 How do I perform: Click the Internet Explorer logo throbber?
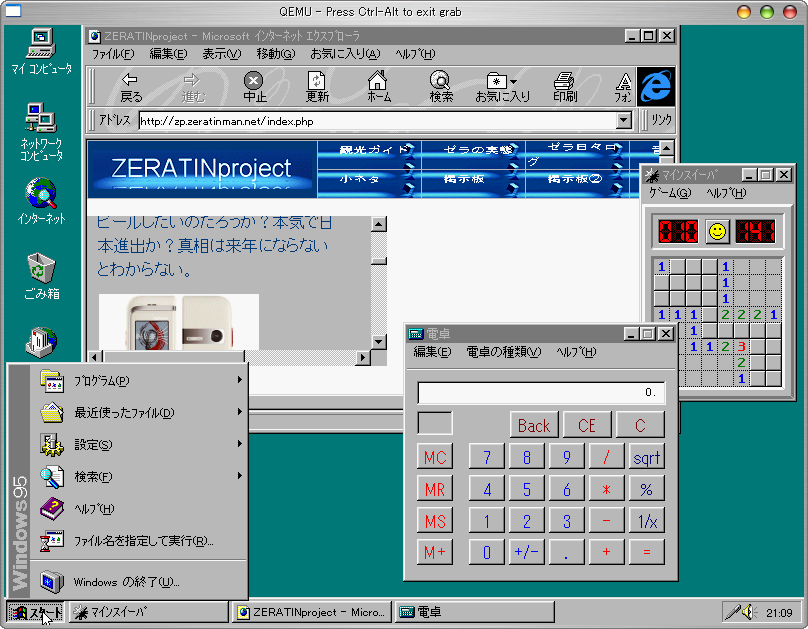pyautogui.click(x=655, y=86)
